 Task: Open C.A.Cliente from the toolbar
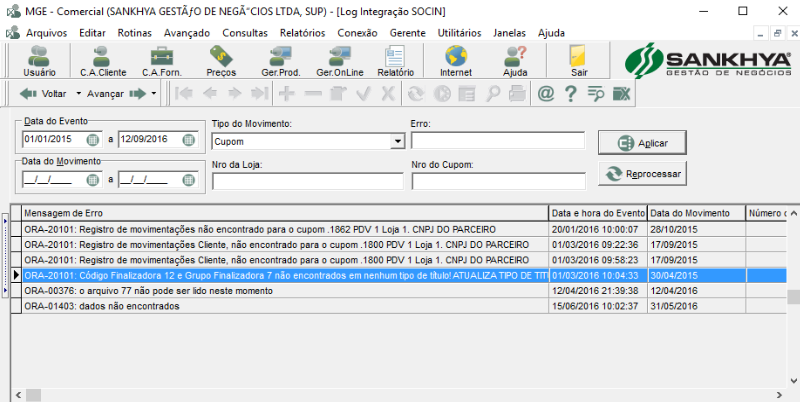103,60
